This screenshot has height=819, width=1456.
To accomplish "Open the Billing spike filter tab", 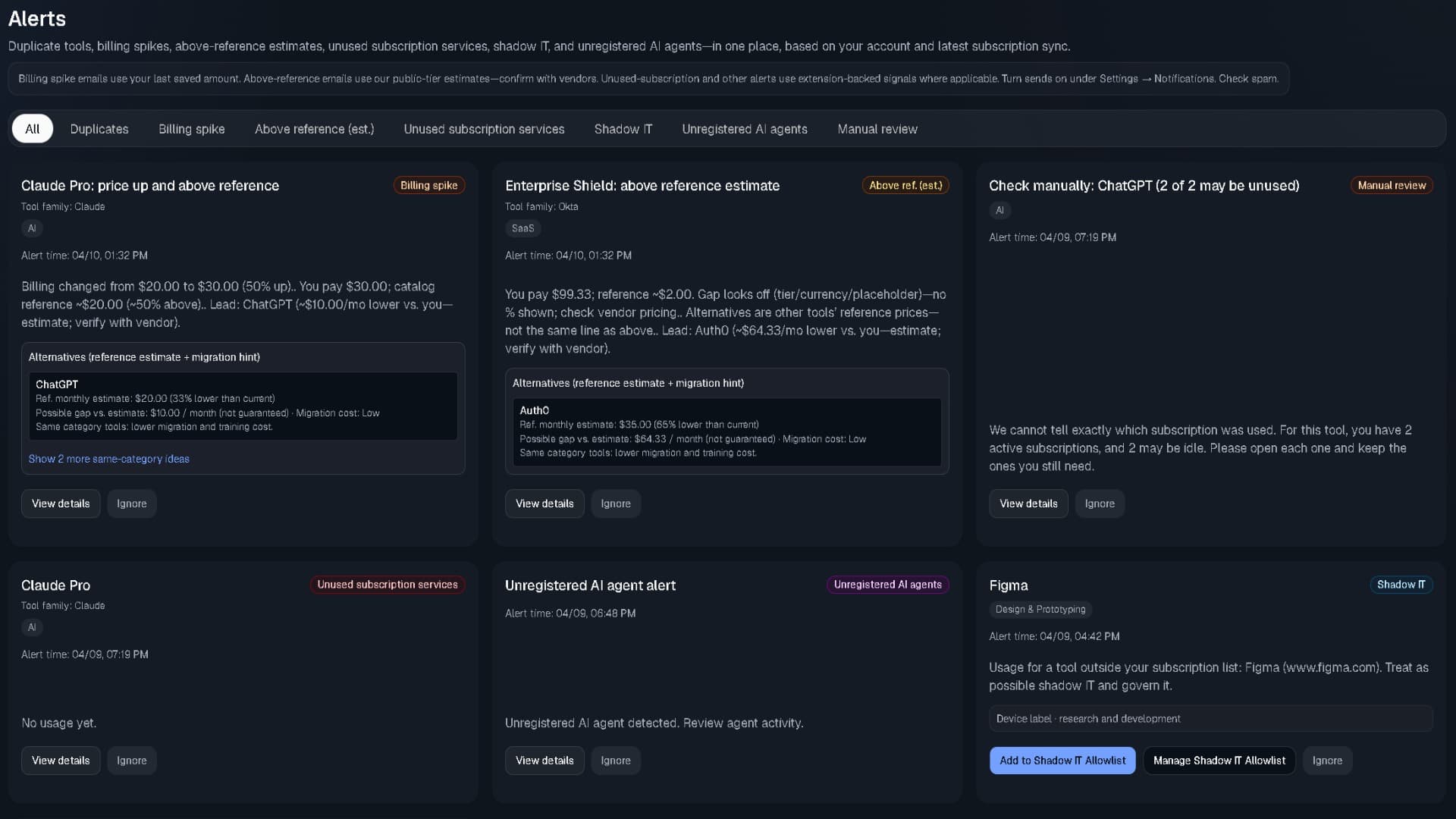I will (x=191, y=129).
